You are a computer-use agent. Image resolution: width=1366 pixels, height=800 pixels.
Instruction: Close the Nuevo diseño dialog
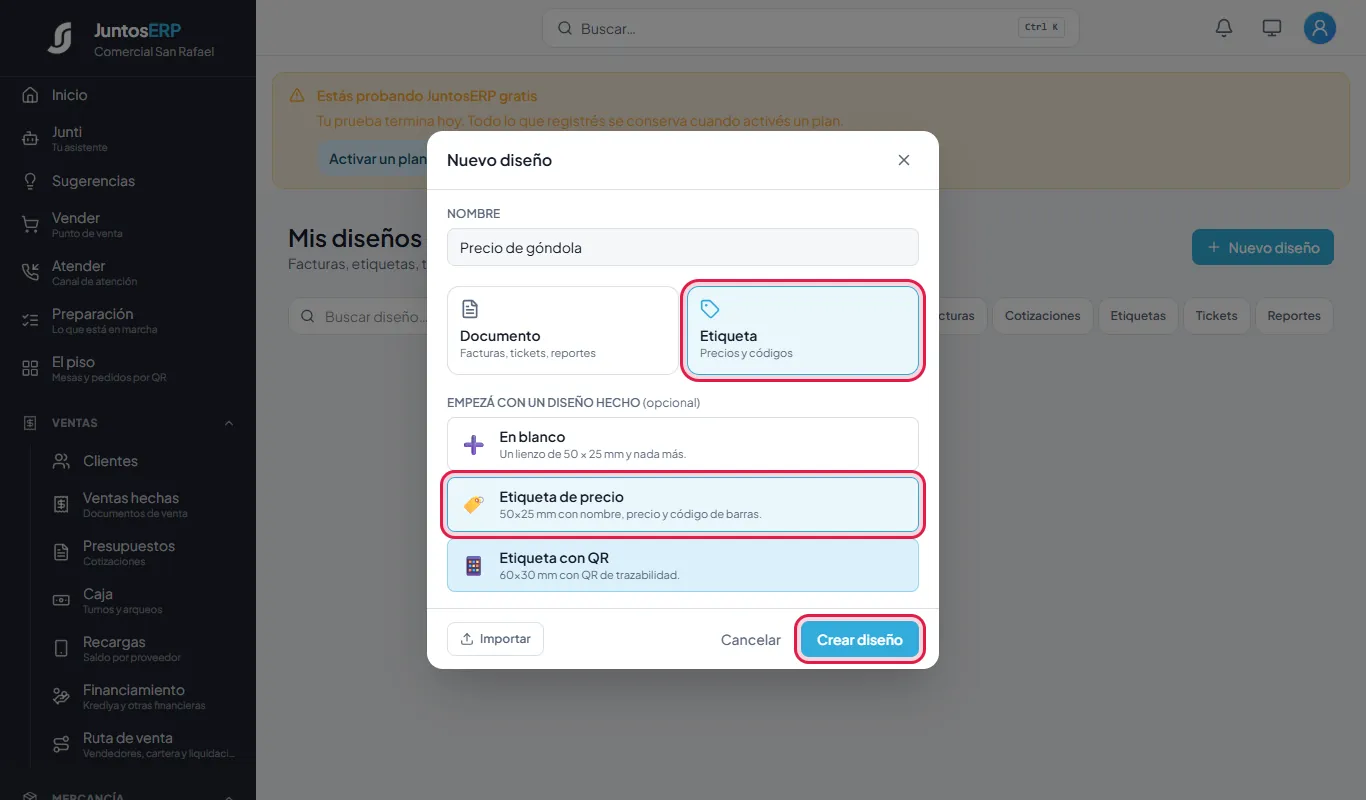tap(904, 160)
